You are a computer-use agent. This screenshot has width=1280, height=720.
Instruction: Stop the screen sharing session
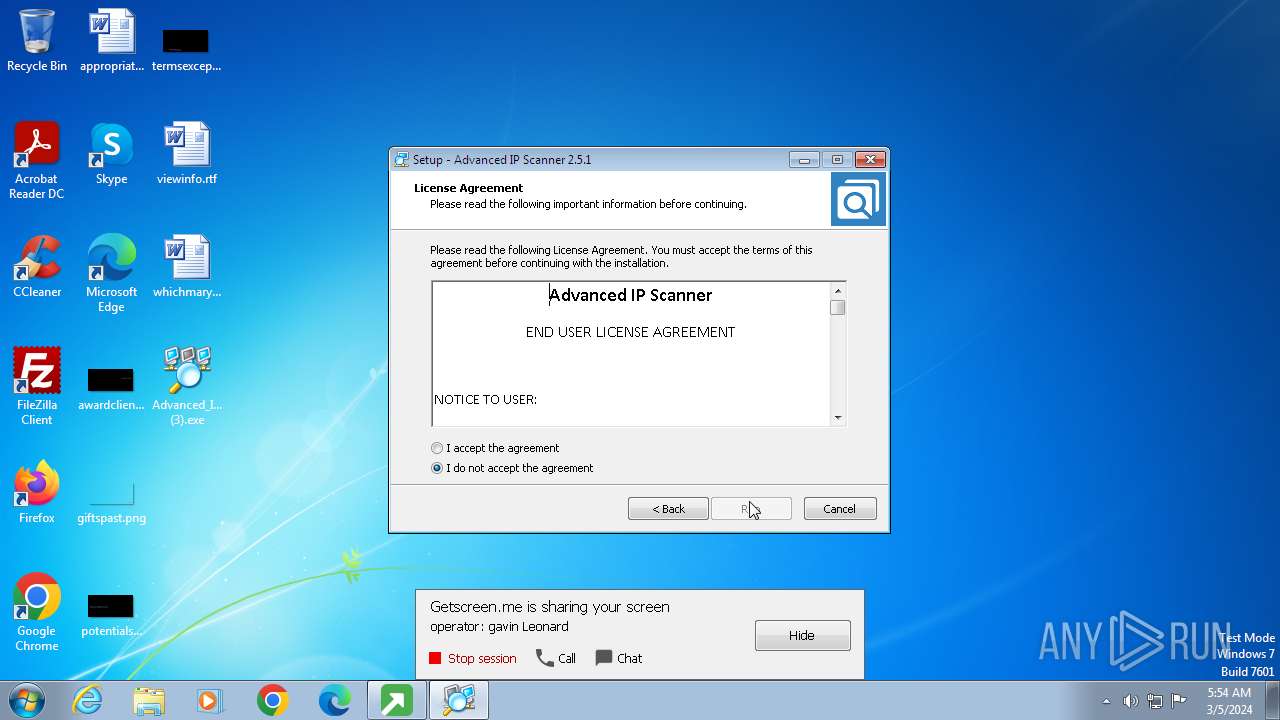(x=473, y=658)
